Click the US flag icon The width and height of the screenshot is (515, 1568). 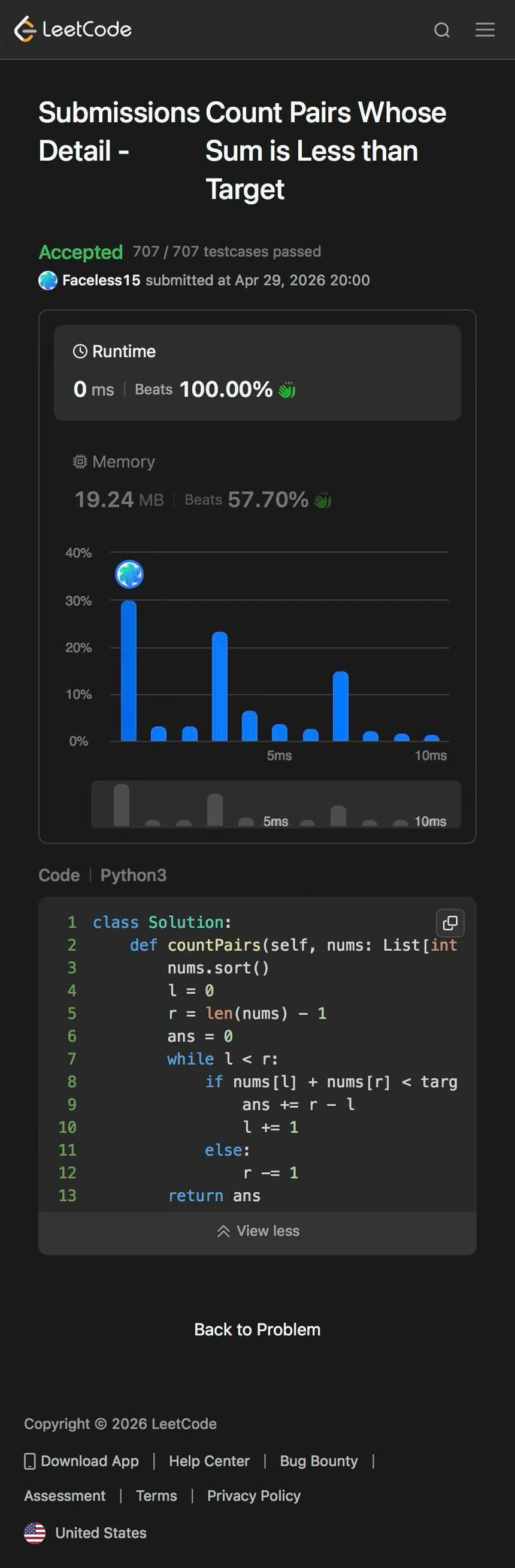(35, 1533)
